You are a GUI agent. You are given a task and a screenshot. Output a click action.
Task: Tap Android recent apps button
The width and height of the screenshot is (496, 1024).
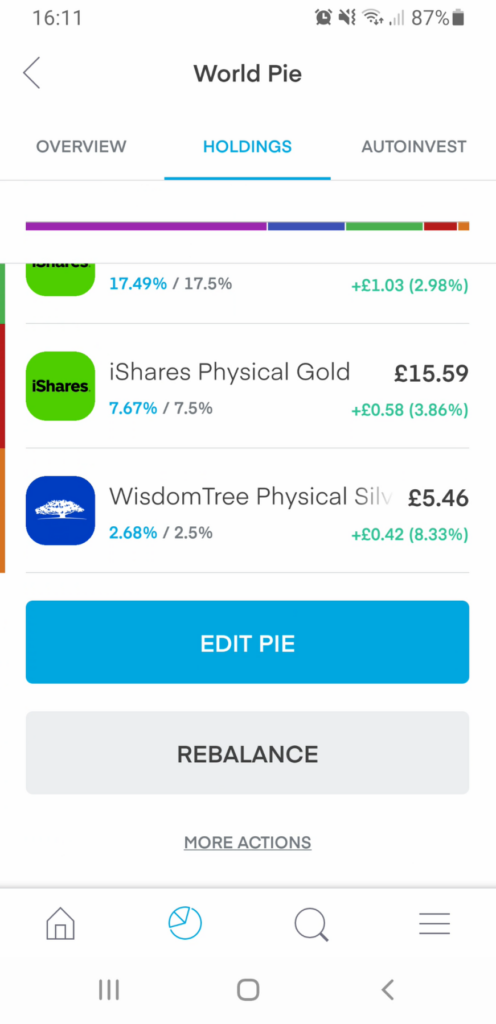point(108,990)
